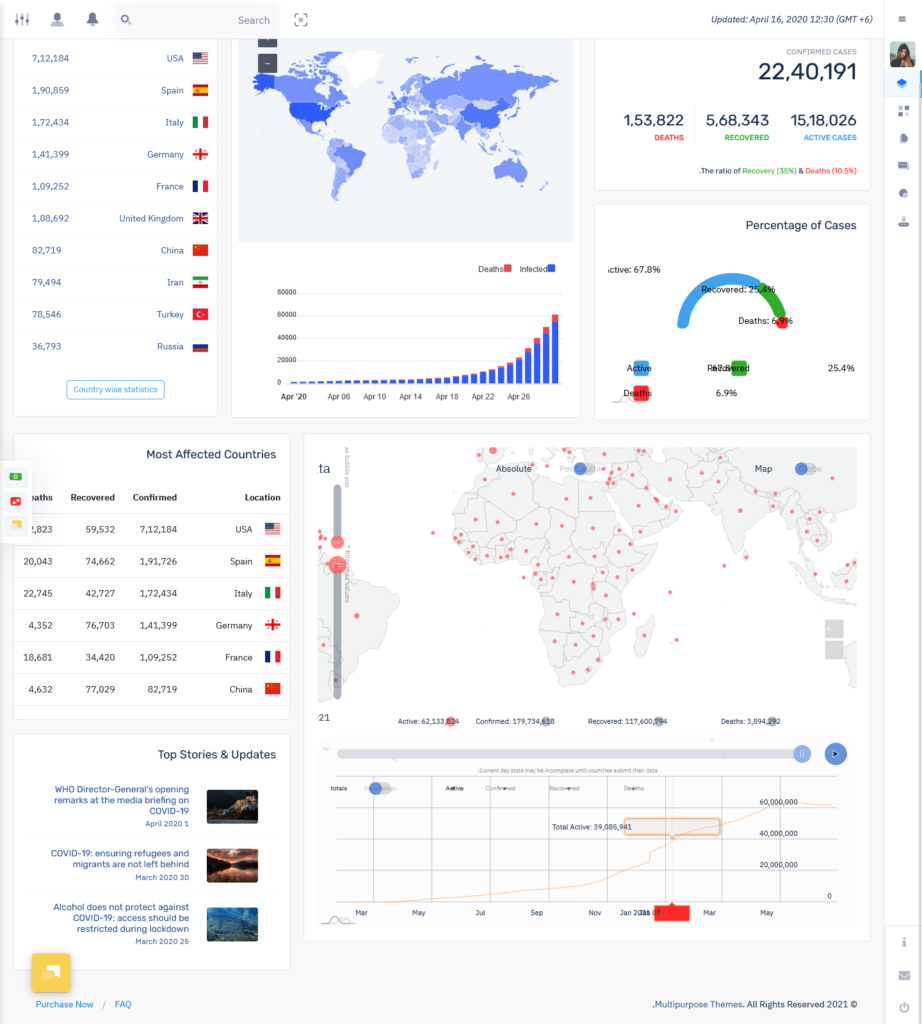Open the mail envelope sidebar icon
The width and height of the screenshot is (922, 1024).
coord(904,975)
